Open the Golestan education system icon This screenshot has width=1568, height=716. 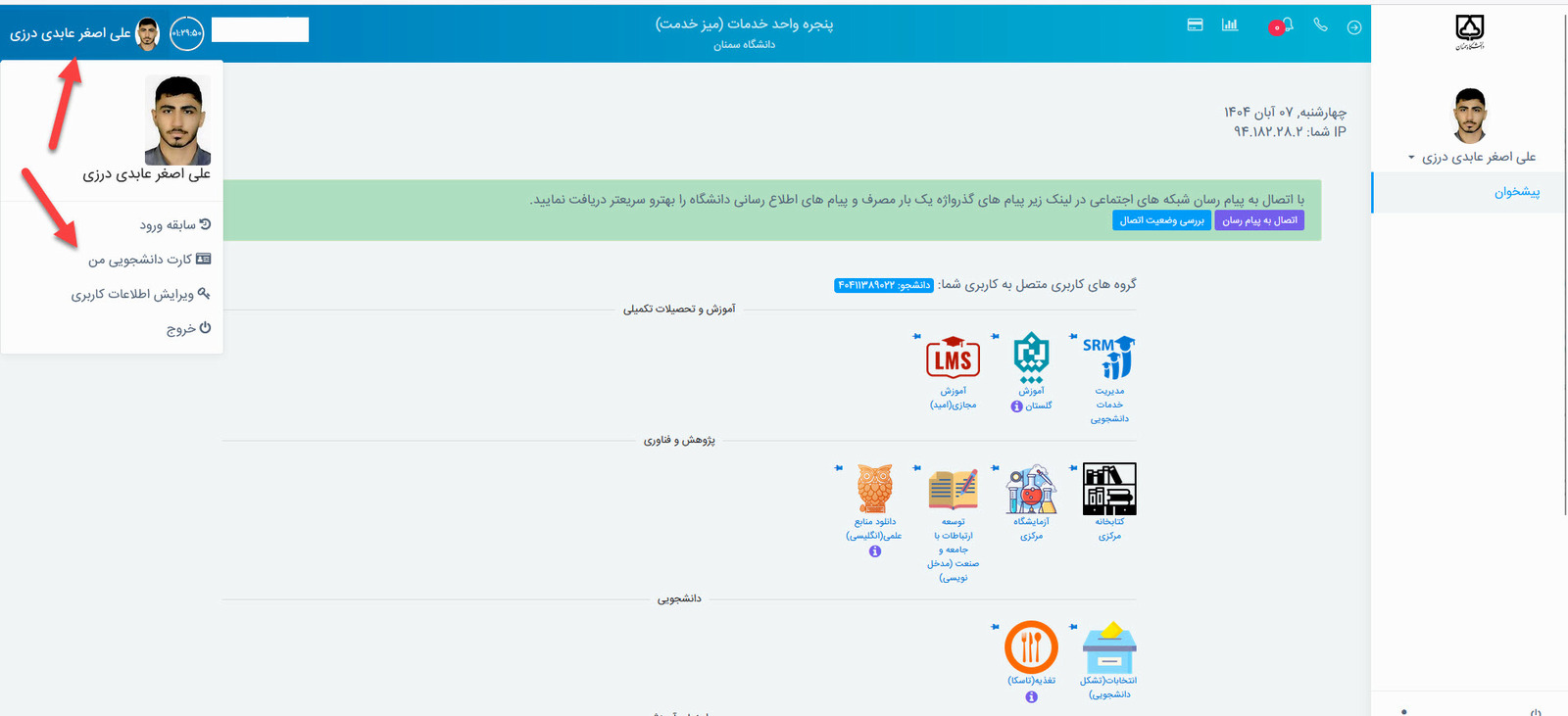(x=1031, y=358)
